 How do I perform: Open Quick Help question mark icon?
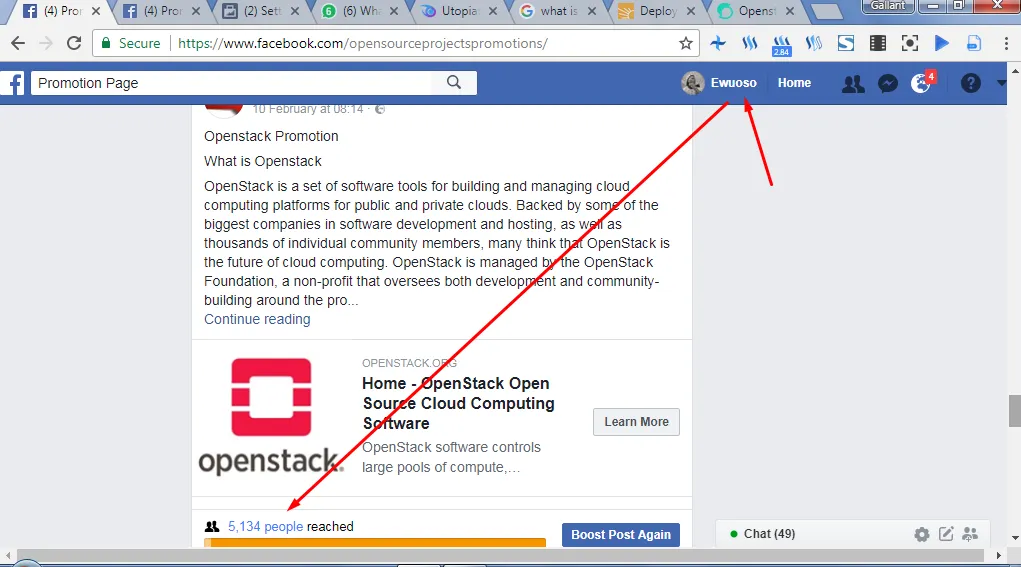[970, 83]
